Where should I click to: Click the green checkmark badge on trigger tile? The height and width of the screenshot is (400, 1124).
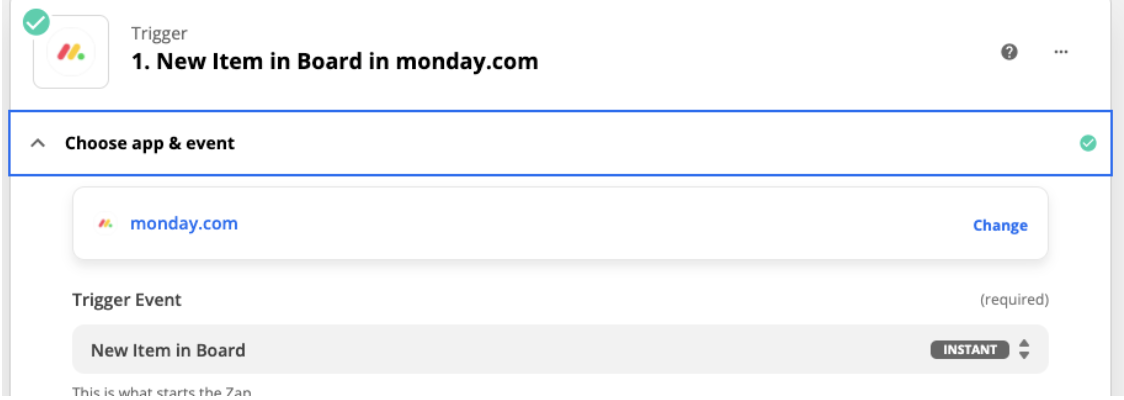tap(36, 22)
